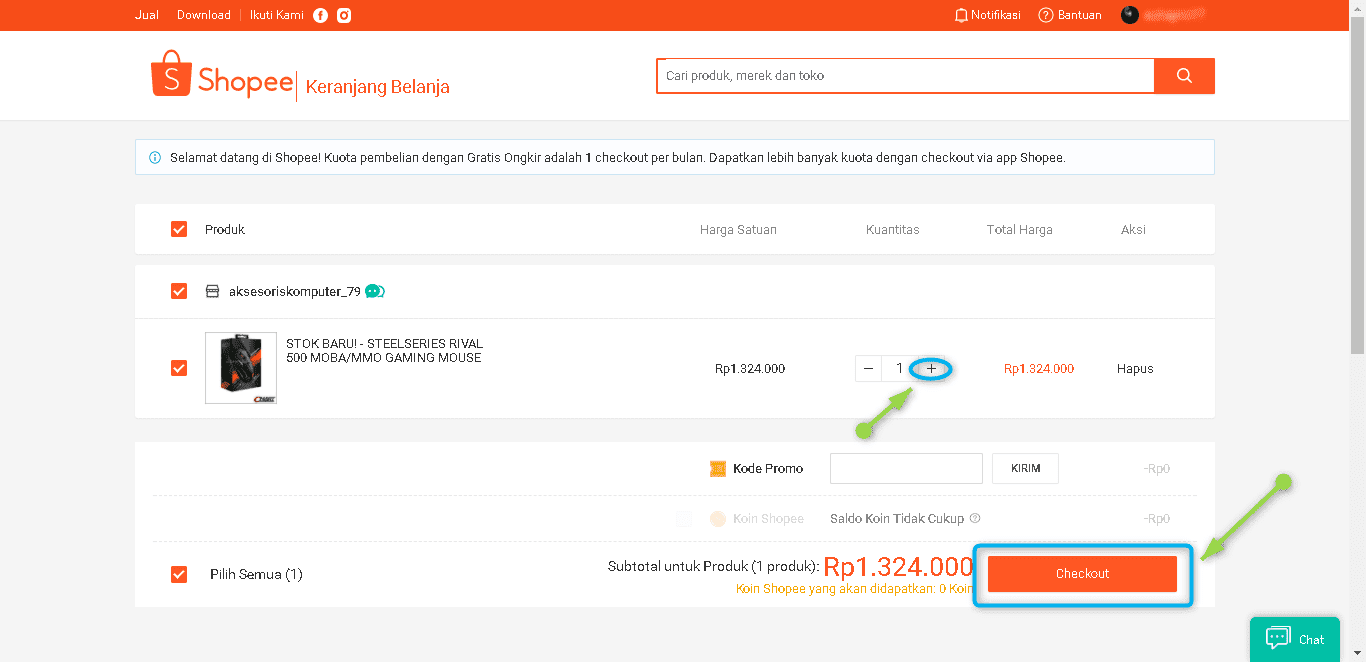Click the Facebook icon in the top bar
1366x662 pixels.
click(319, 15)
